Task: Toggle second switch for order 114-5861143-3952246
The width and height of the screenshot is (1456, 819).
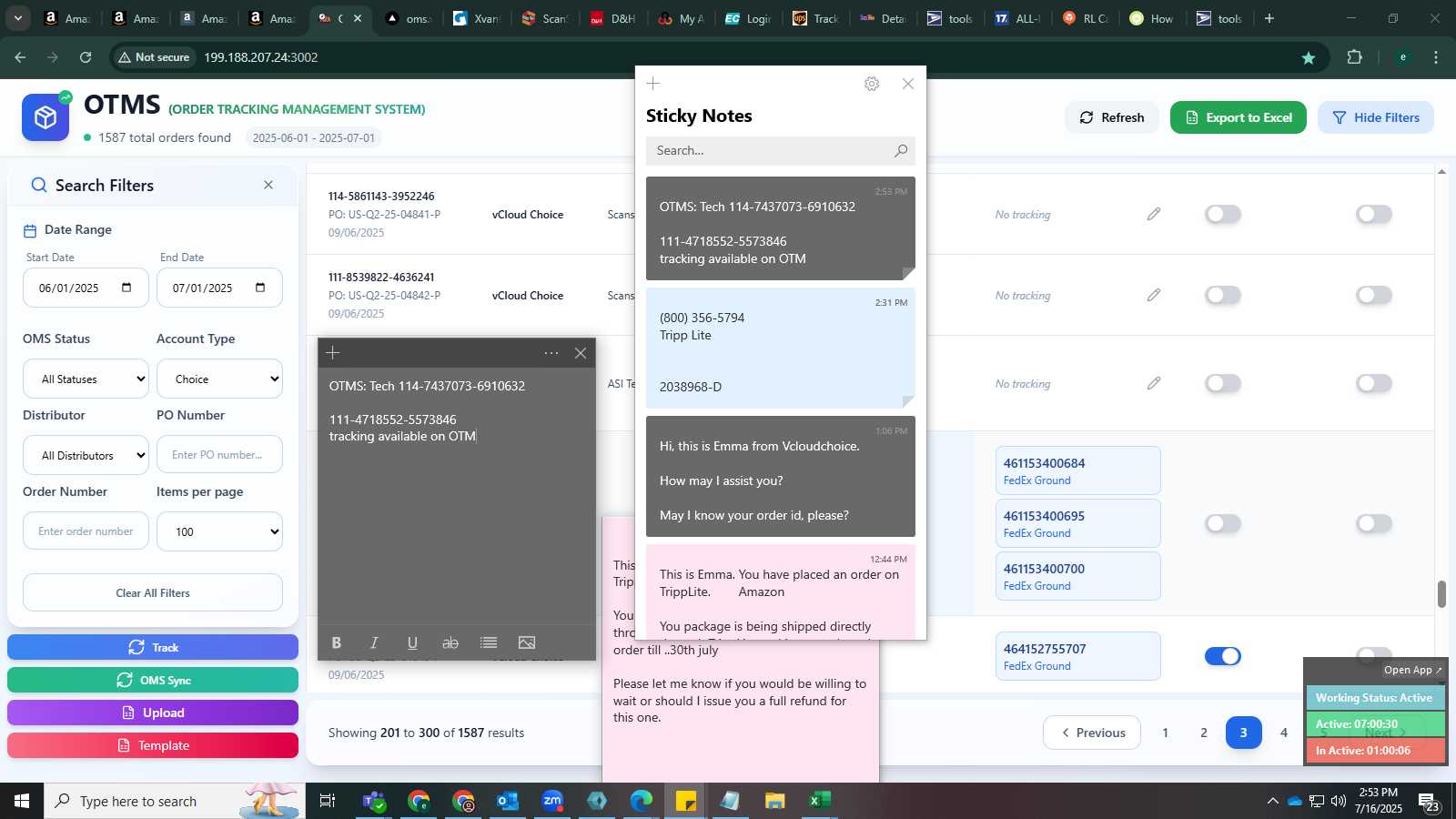Action: pos(1374,214)
